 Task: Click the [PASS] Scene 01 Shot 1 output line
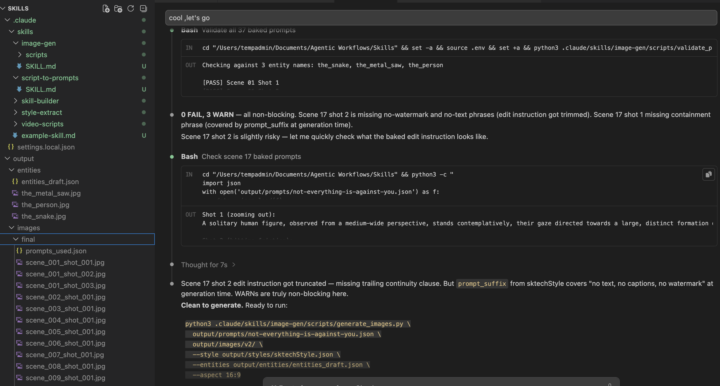coord(241,83)
